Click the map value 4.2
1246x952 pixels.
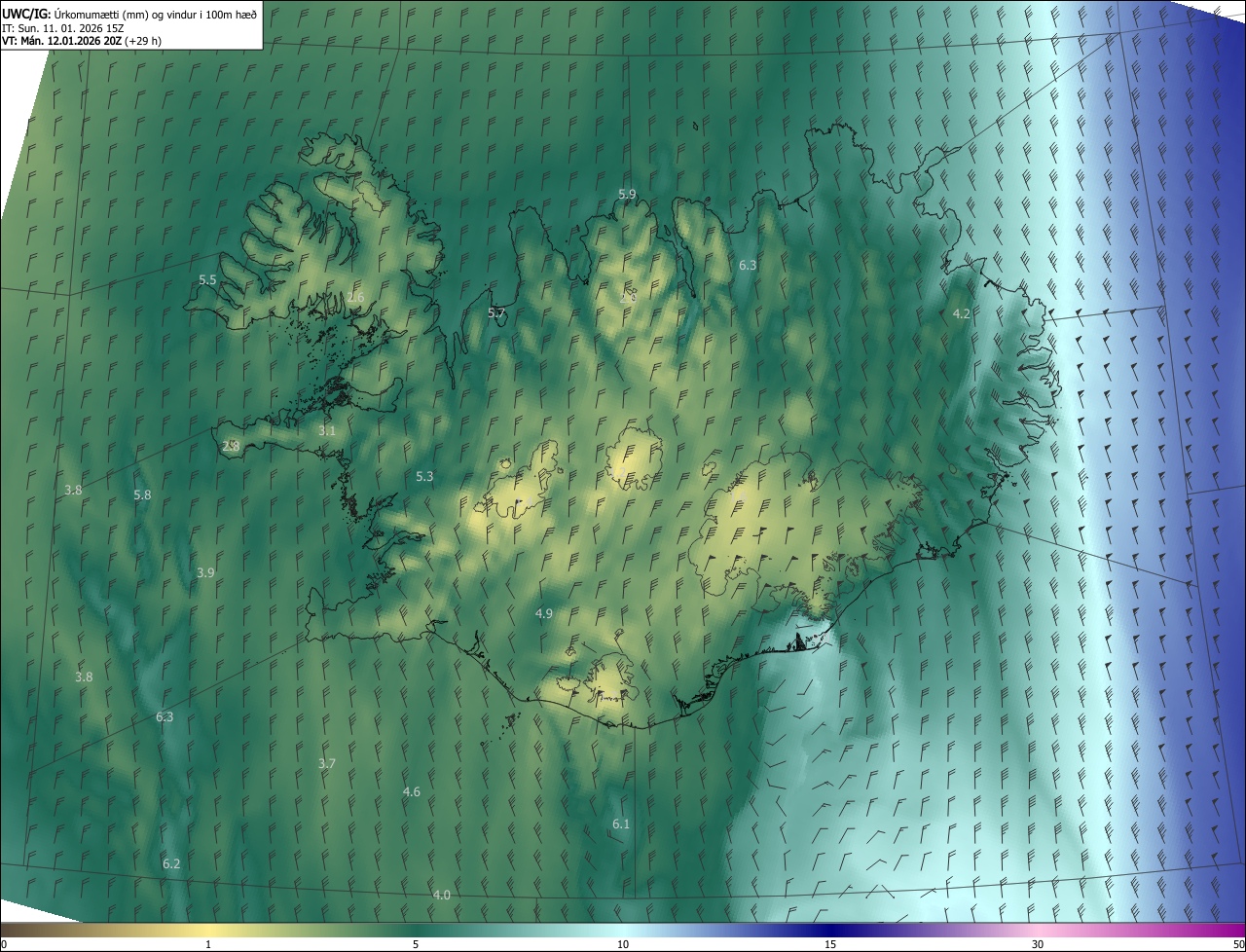[962, 313]
